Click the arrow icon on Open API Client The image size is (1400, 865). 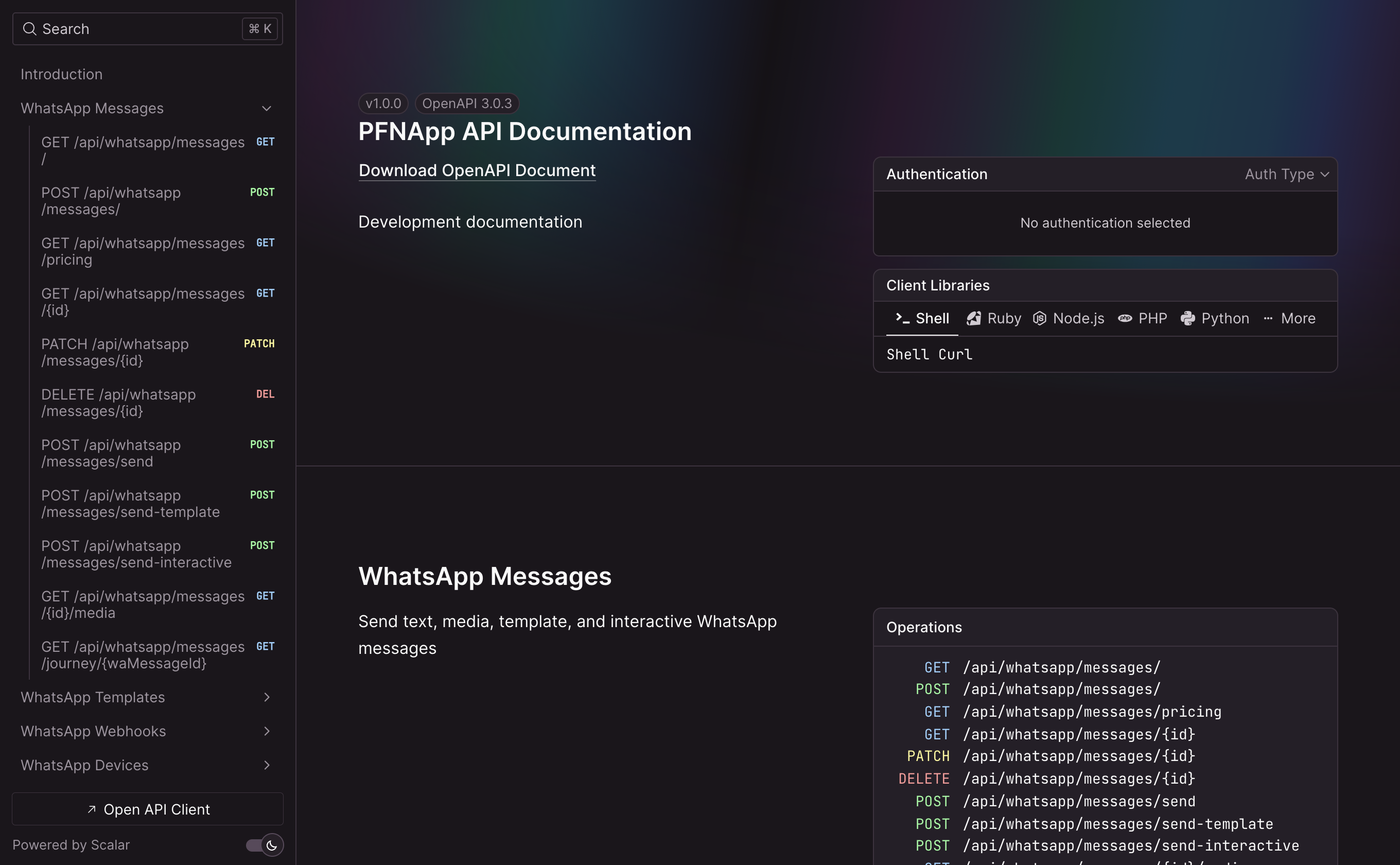click(x=92, y=809)
